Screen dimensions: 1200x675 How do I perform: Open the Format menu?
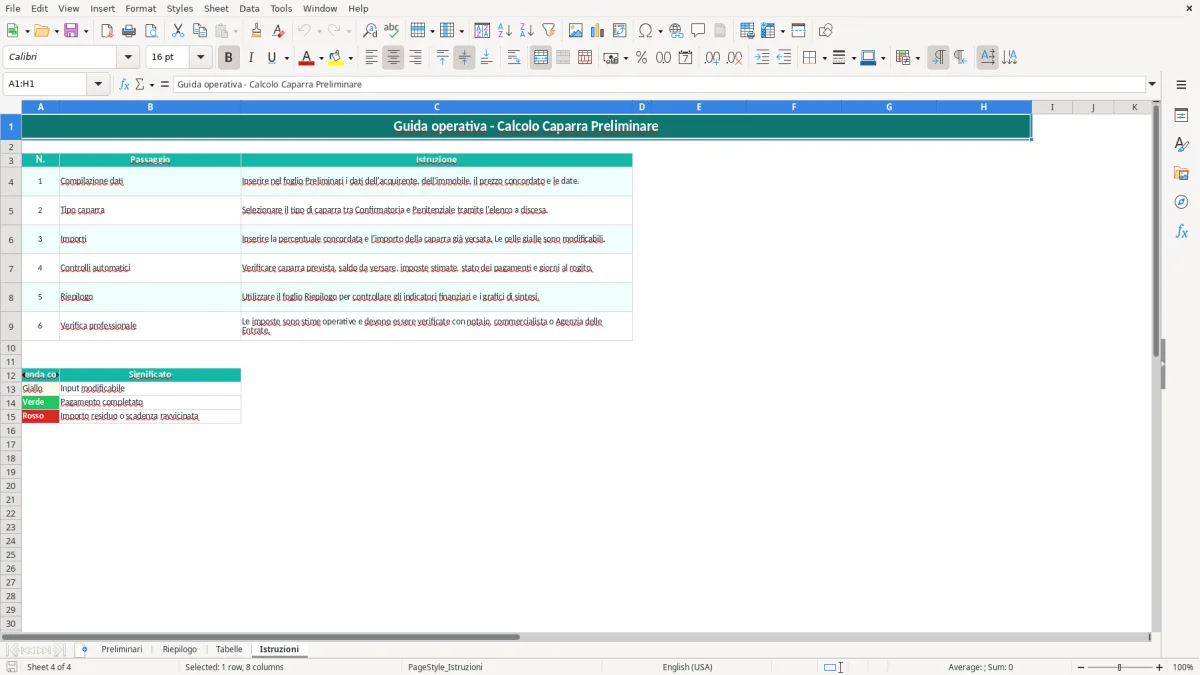[x=141, y=8]
